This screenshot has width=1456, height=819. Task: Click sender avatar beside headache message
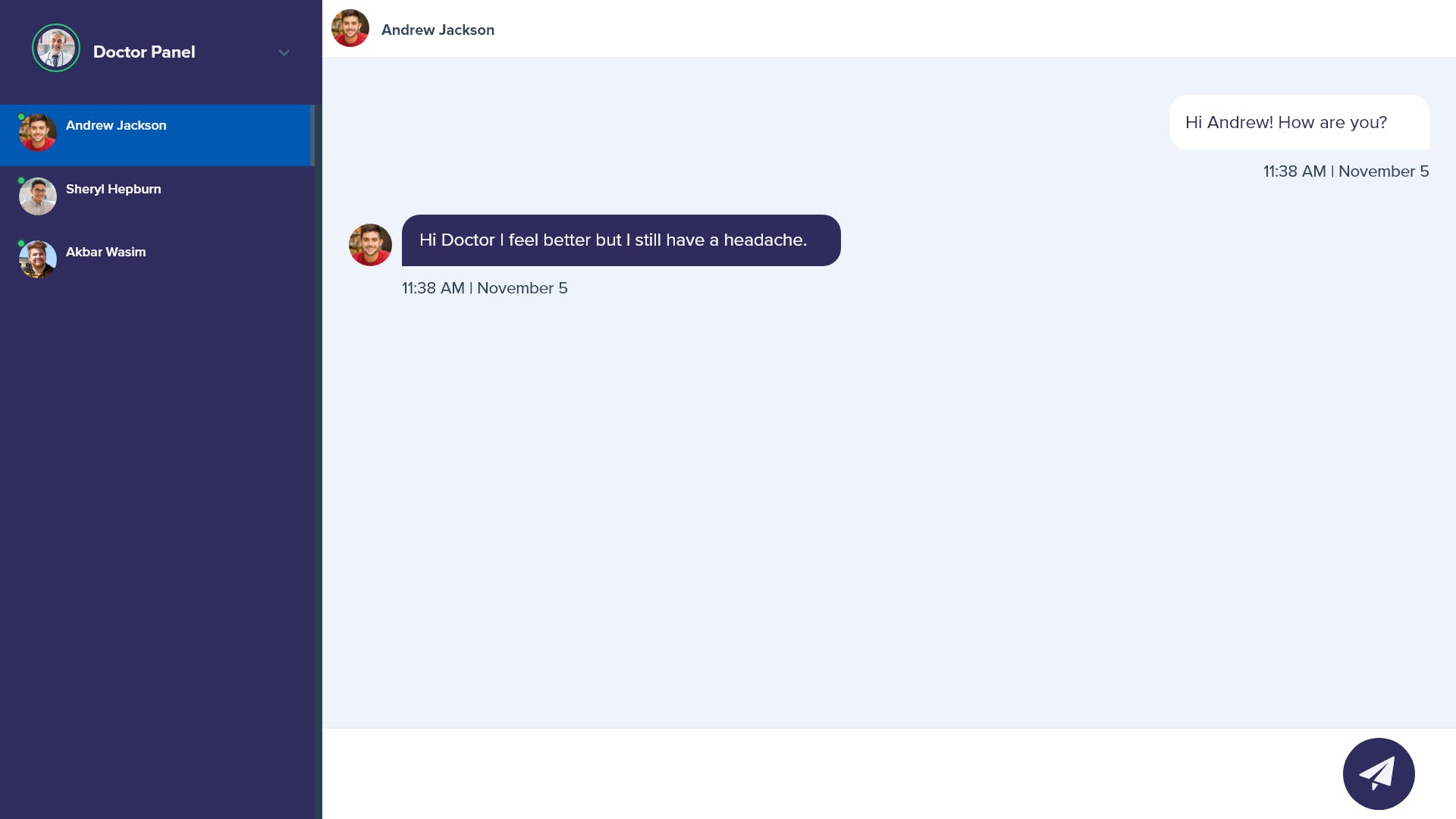[x=370, y=245]
